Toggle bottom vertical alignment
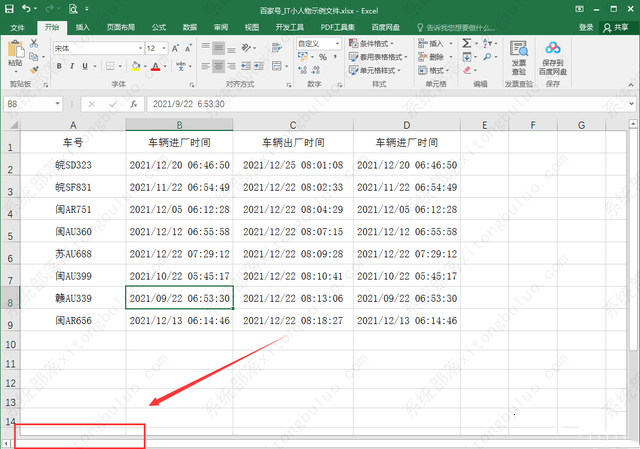The height and width of the screenshot is (449, 640). (231, 48)
